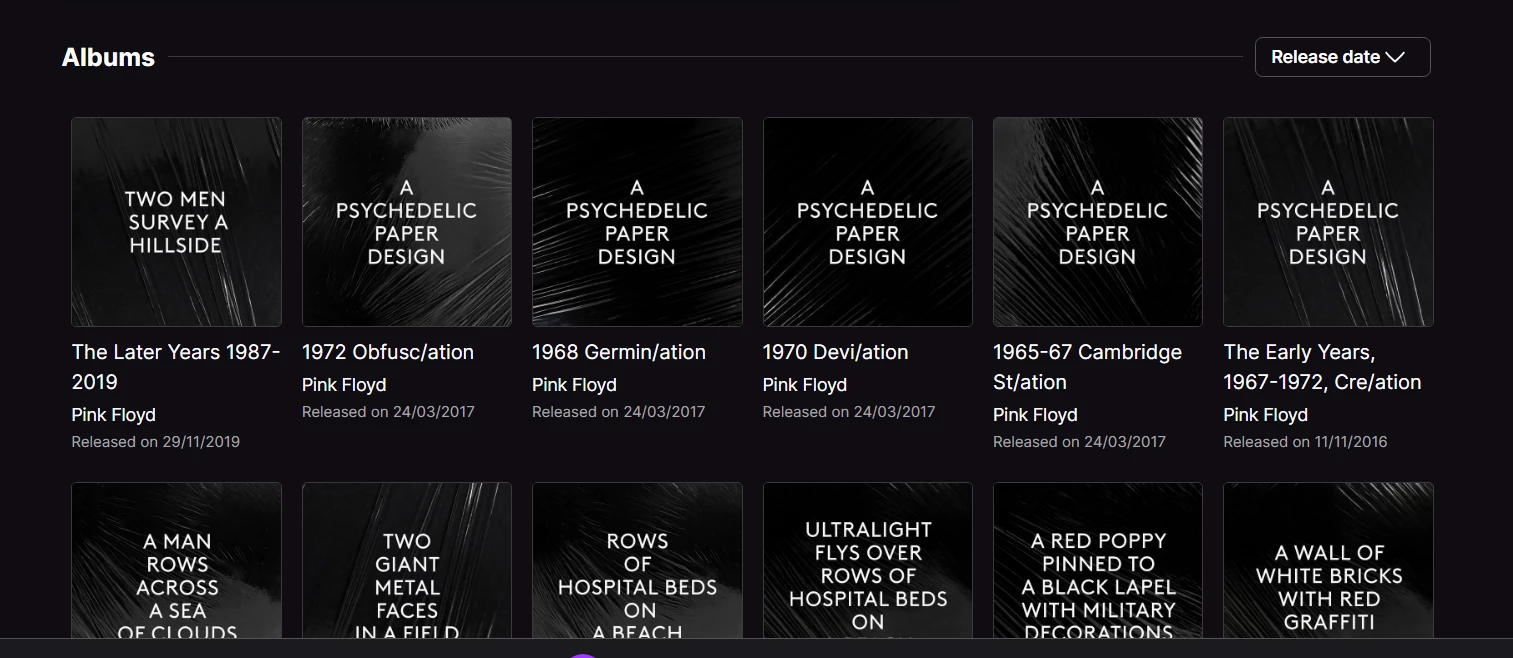Click Pink Floyd under 1972 Obfusc/ation
The width and height of the screenshot is (1513, 658).
click(344, 385)
